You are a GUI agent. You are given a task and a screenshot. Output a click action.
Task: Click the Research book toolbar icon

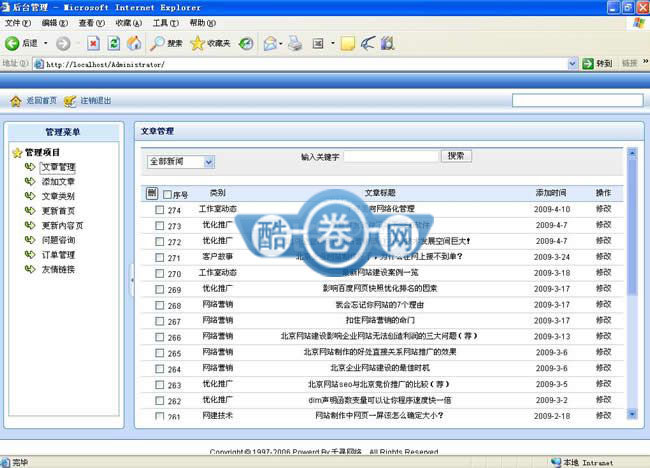coord(388,43)
